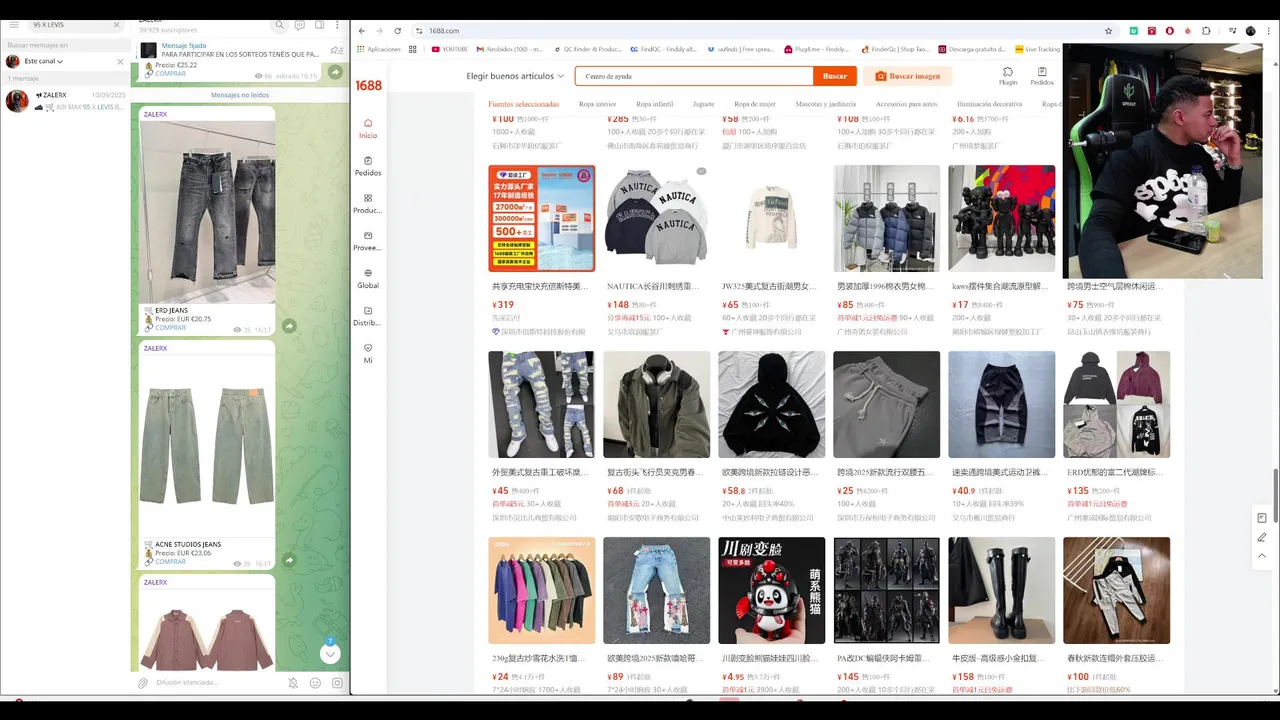This screenshot has height=720, width=1280.
Task: Select the 'Fuentes seleccionadas' tab
Action: pos(523,104)
